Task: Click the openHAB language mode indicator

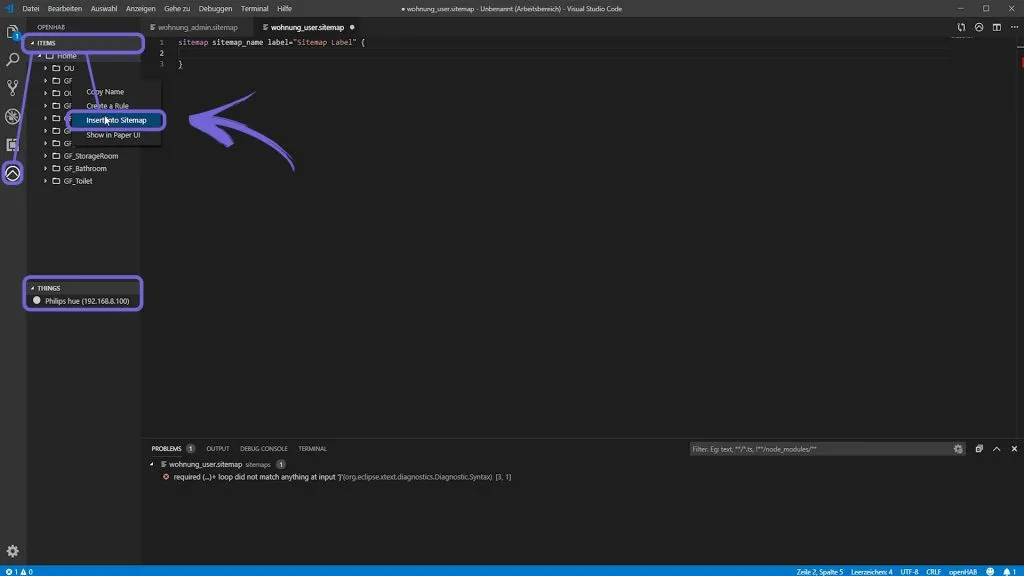Action: (x=963, y=571)
